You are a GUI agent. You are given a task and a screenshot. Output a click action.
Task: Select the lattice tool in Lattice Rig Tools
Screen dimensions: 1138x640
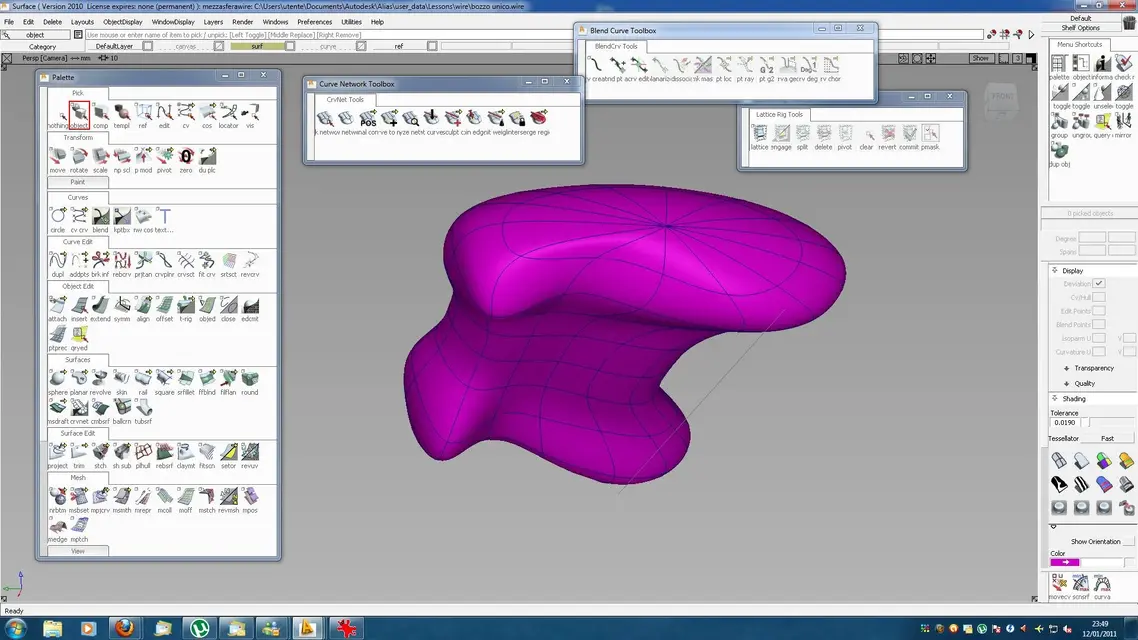(759, 136)
